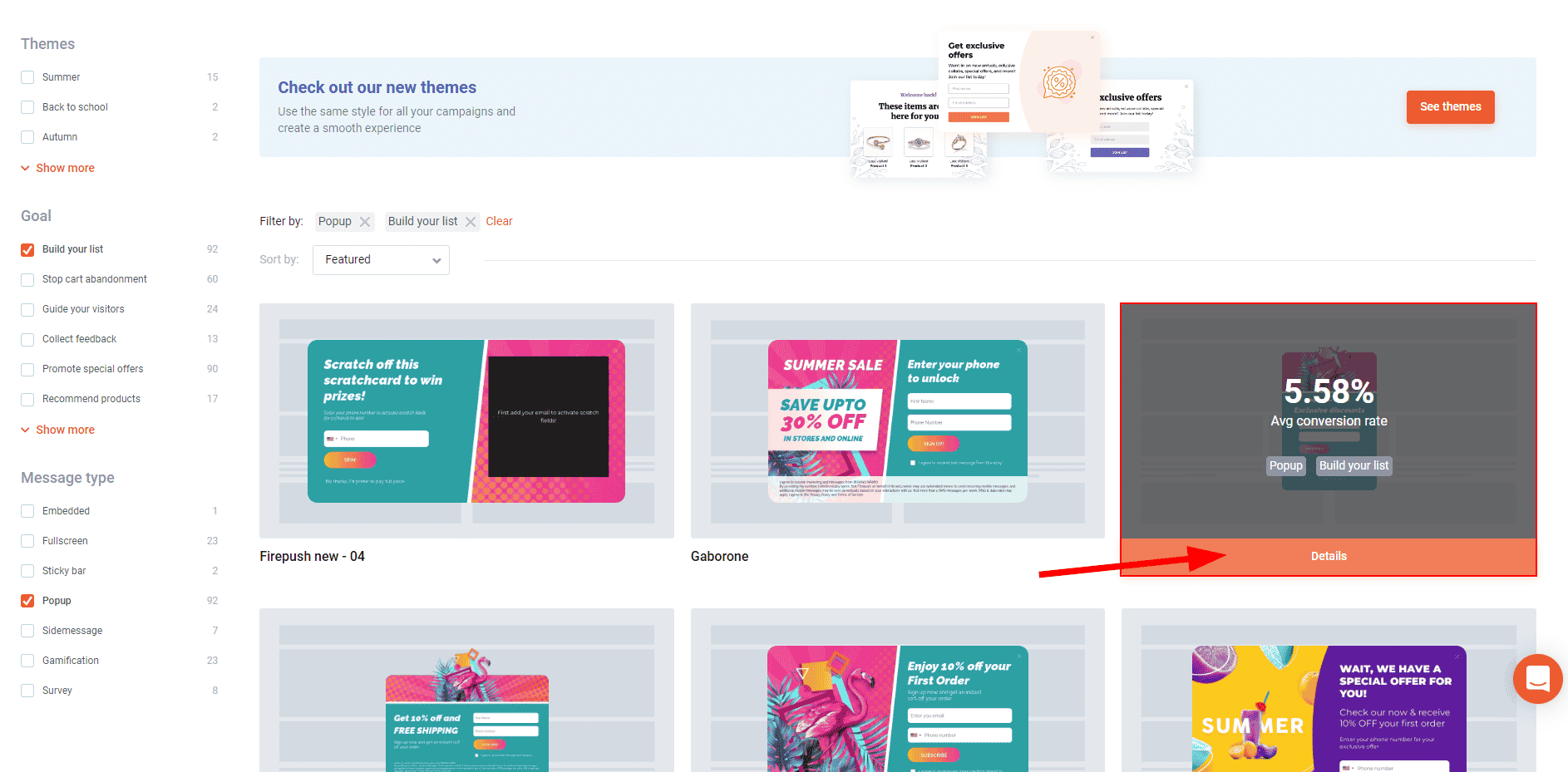Viewport: 1568px width, 772px height.
Task: Click the See themes button
Action: [x=1449, y=107]
